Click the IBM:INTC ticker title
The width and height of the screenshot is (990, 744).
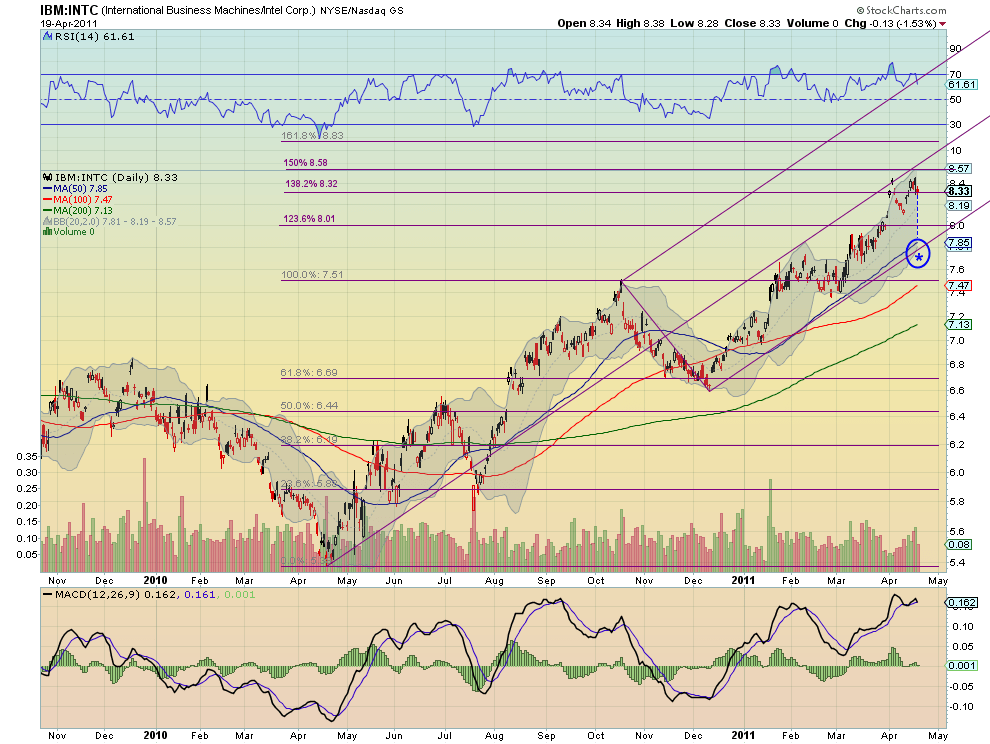[x=69, y=10]
